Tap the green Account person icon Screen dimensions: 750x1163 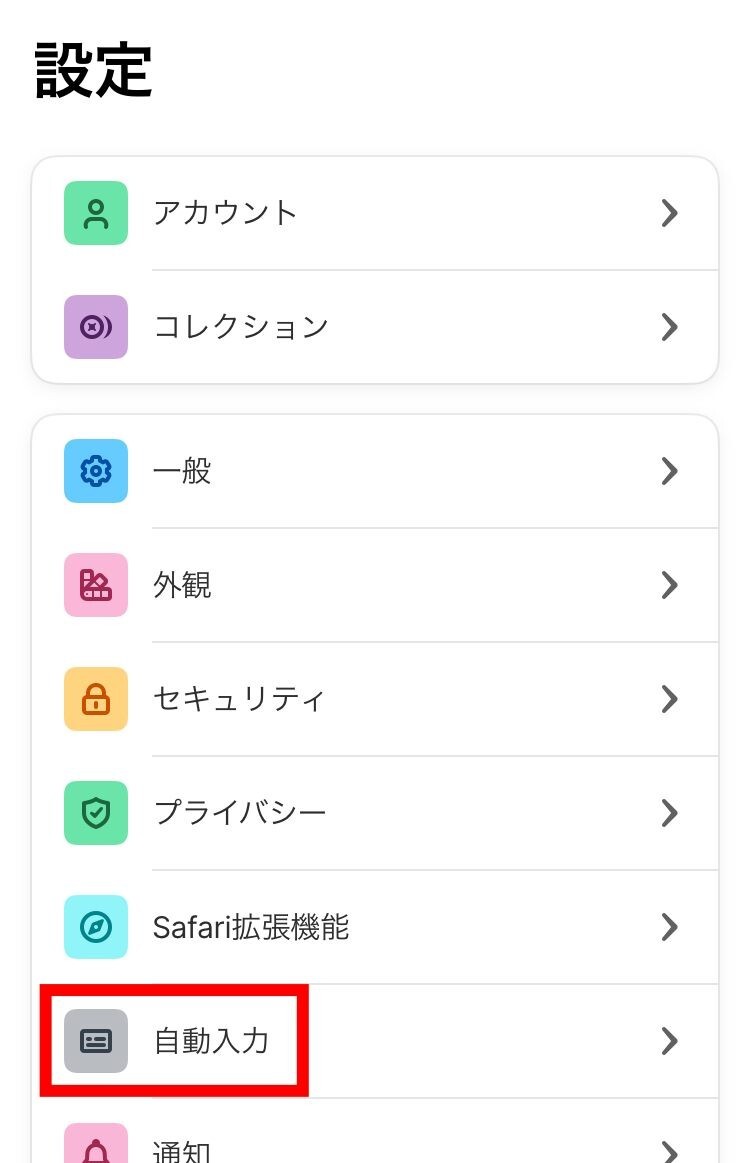pyautogui.click(x=96, y=213)
